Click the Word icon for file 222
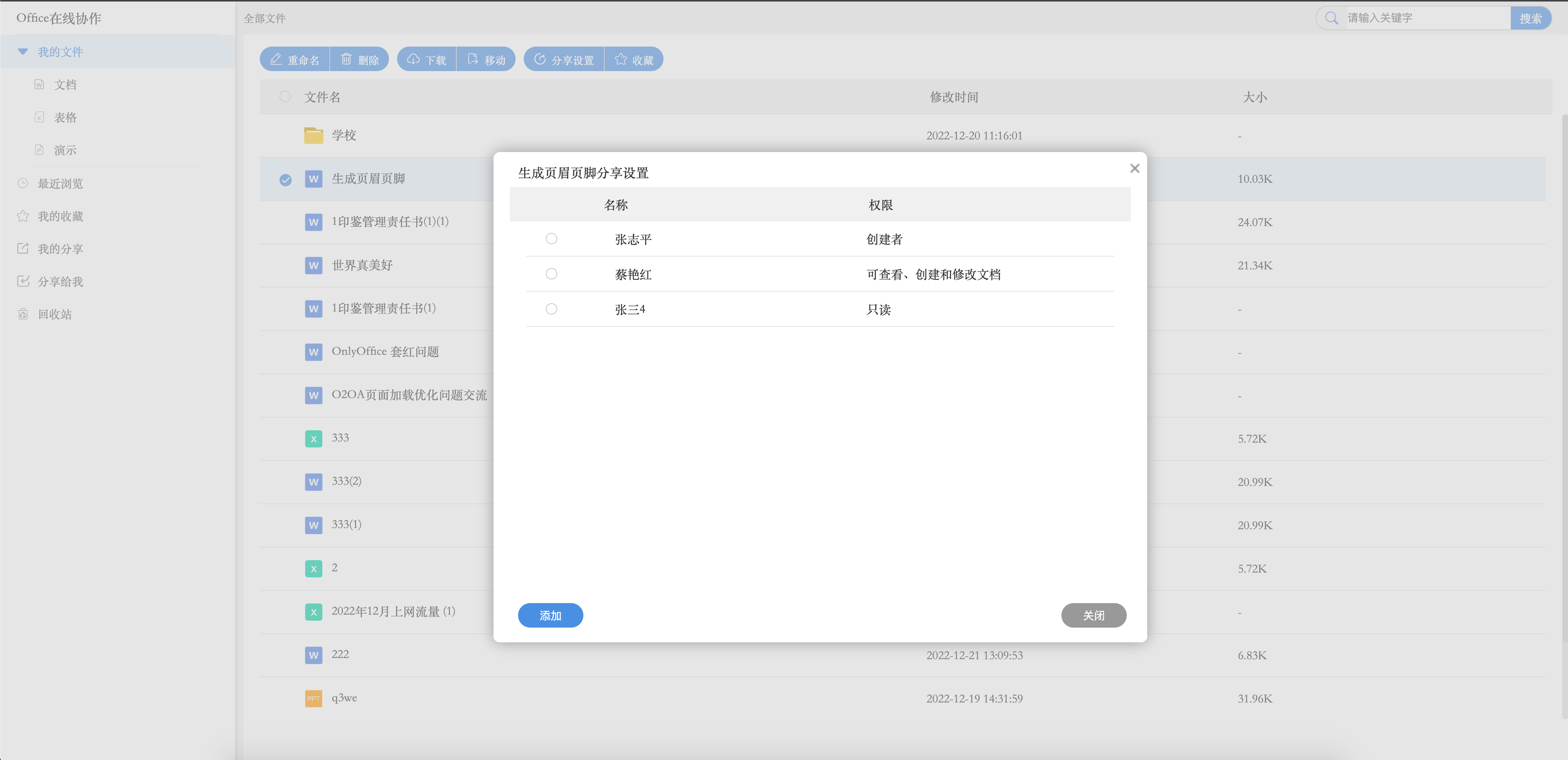Image resolution: width=1568 pixels, height=760 pixels. pos(313,655)
